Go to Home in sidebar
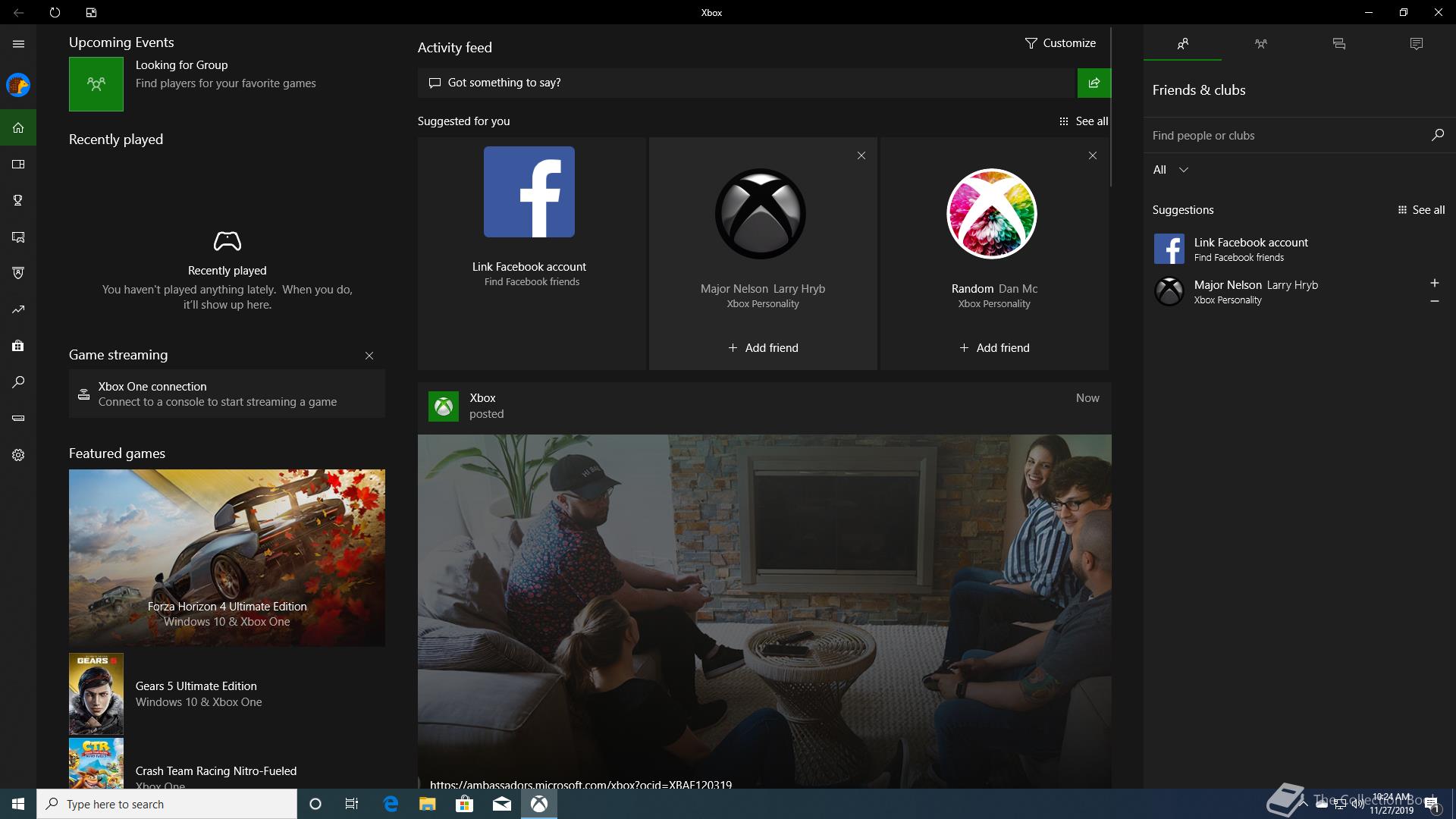The height and width of the screenshot is (819, 1456). click(x=18, y=127)
